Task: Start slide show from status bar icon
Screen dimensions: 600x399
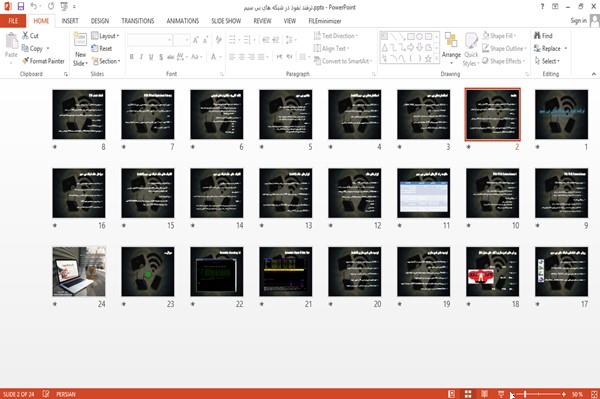Action: coord(501,394)
